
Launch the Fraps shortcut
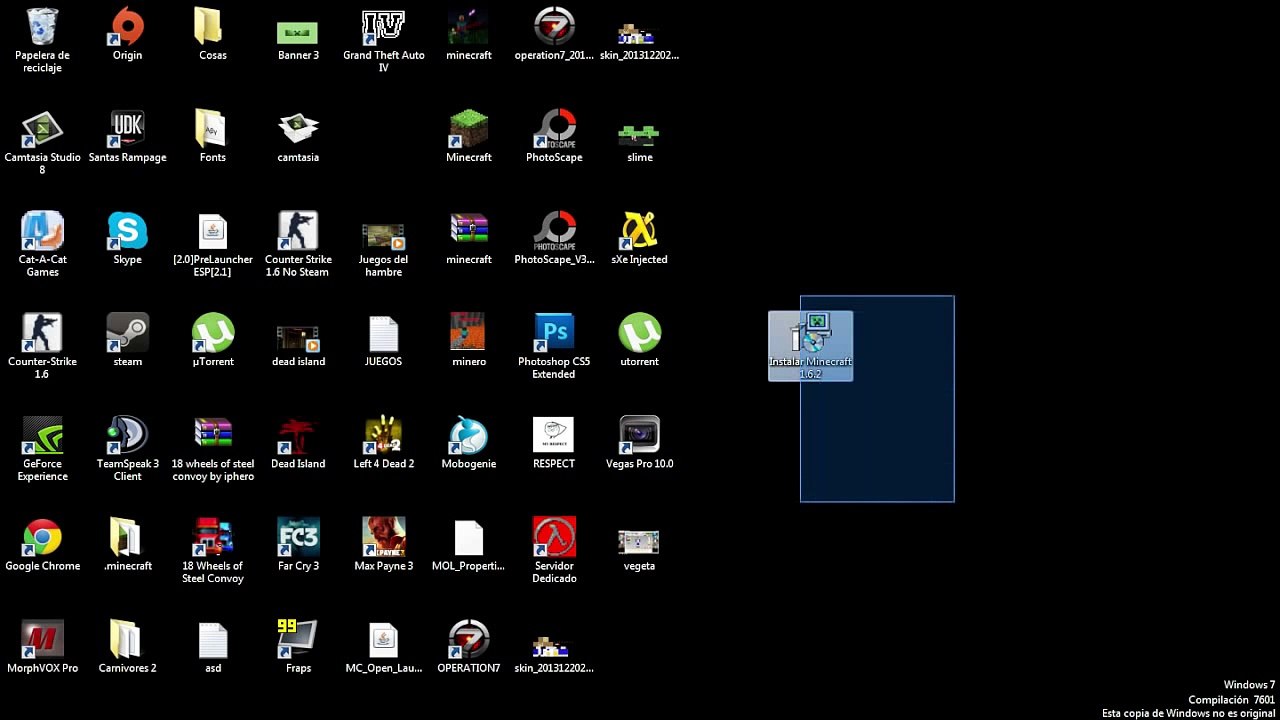(x=298, y=647)
